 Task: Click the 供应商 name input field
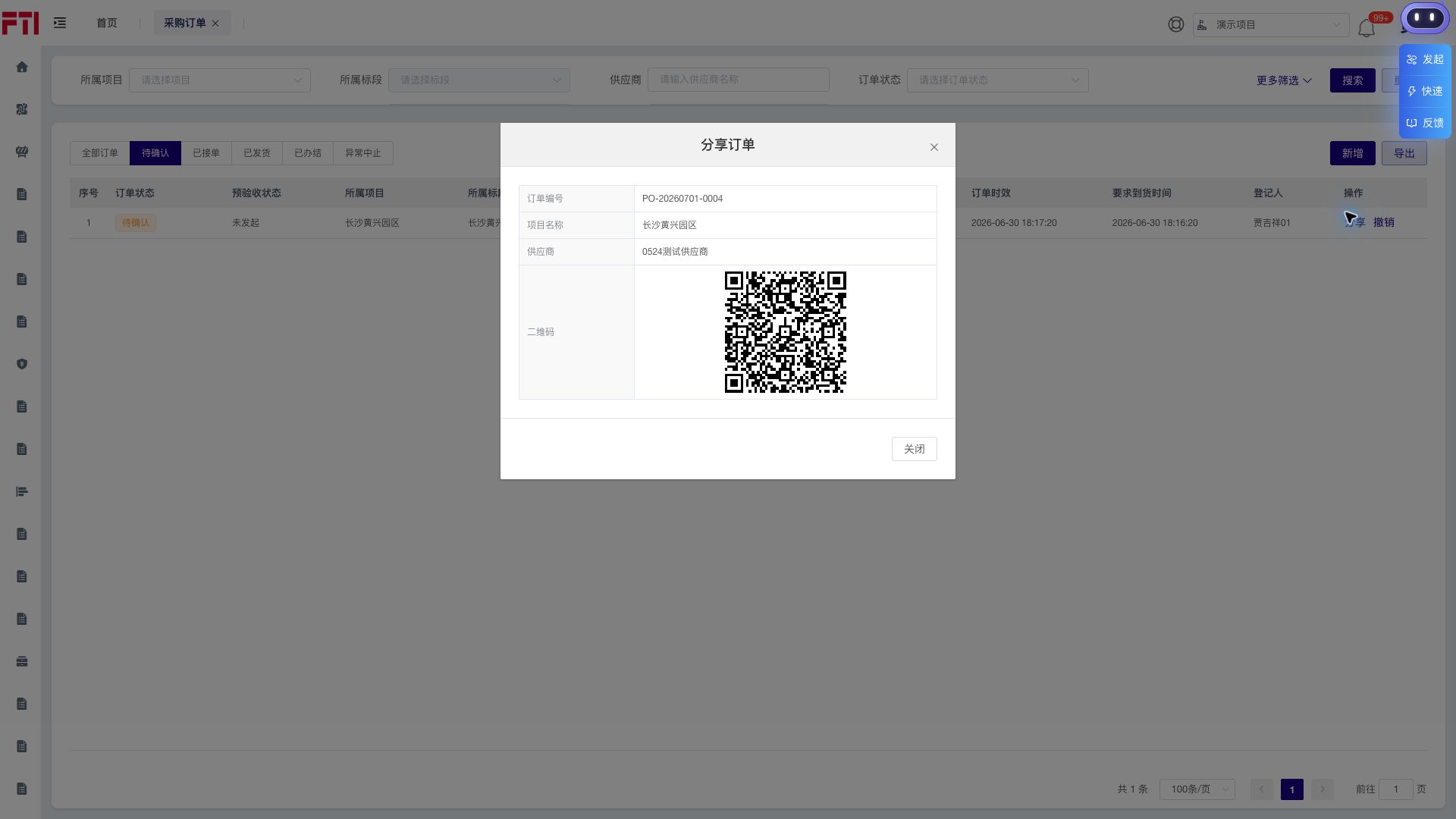739,80
